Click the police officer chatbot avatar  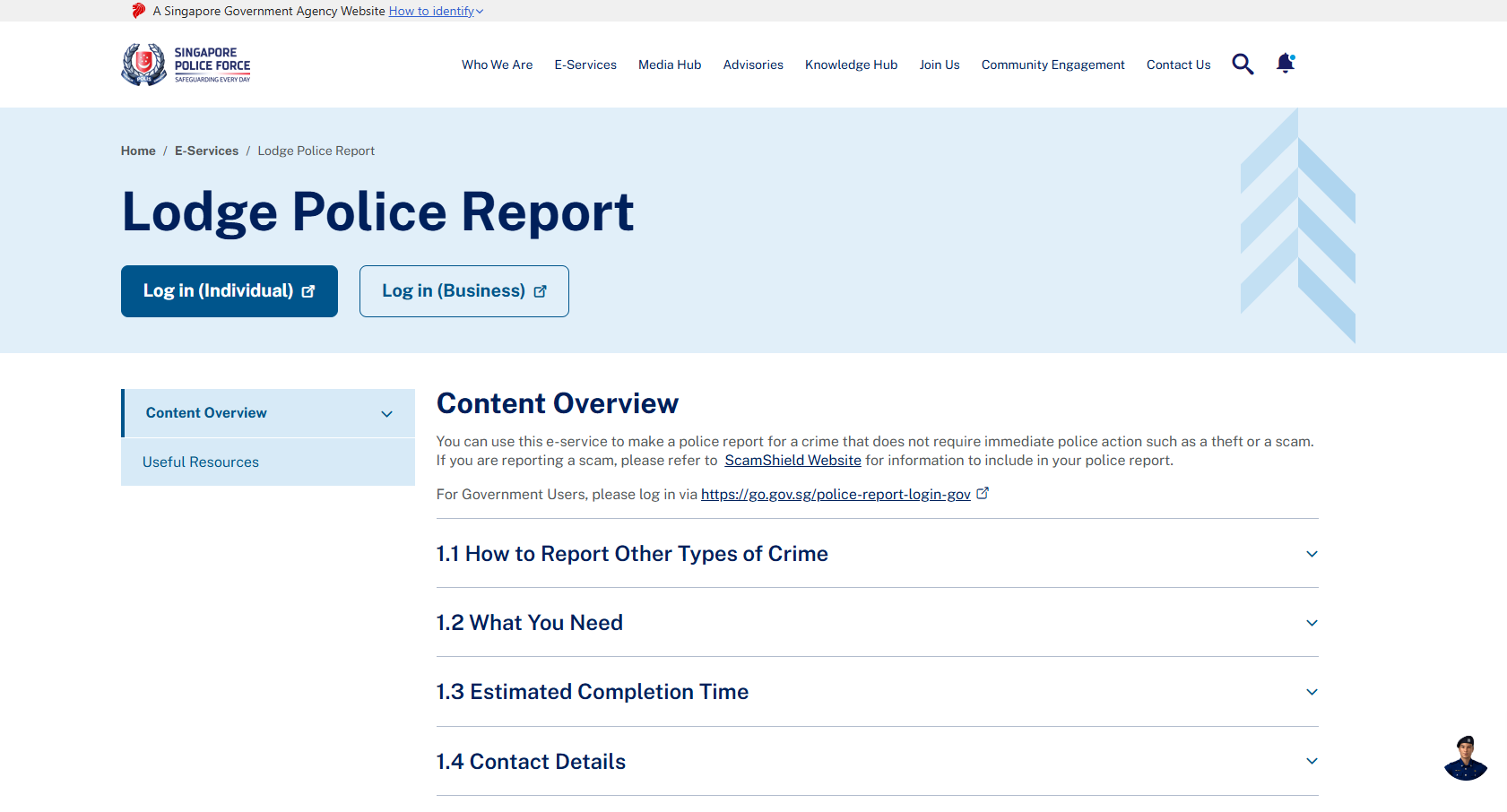[1465, 758]
